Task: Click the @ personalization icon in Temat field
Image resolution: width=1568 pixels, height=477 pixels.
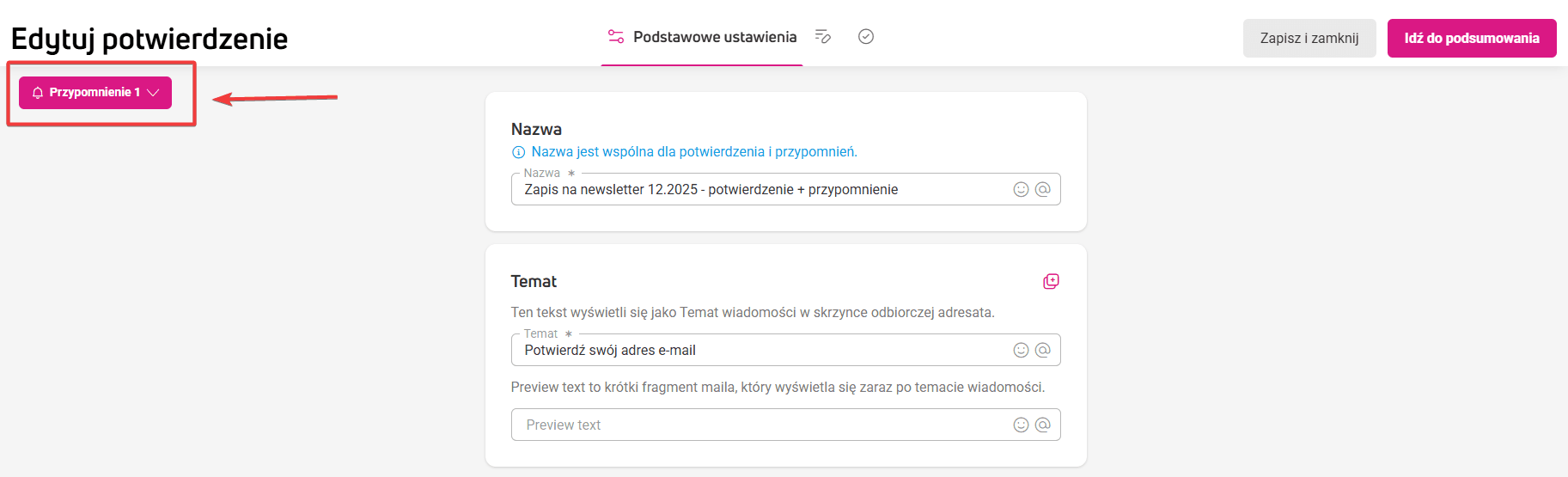Action: pyautogui.click(x=1043, y=351)
